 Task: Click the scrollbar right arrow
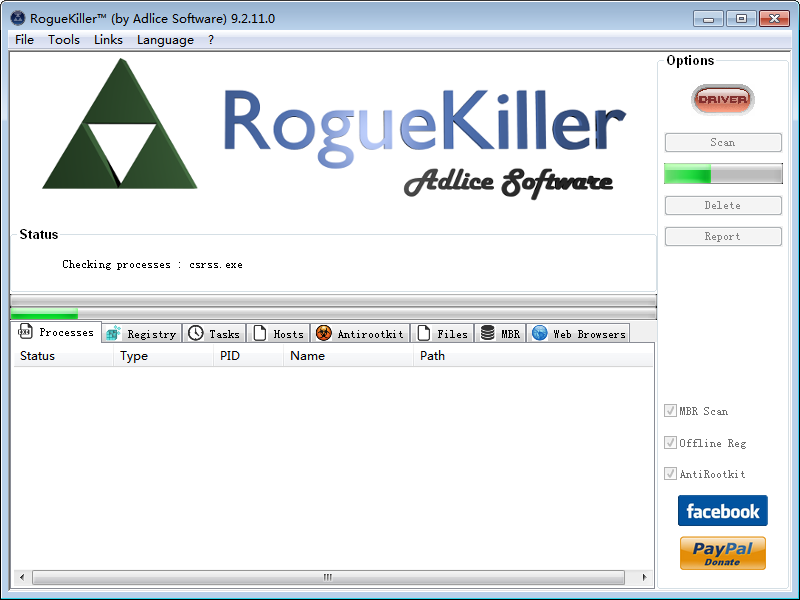pyautogui.click(x=644, y=577)
